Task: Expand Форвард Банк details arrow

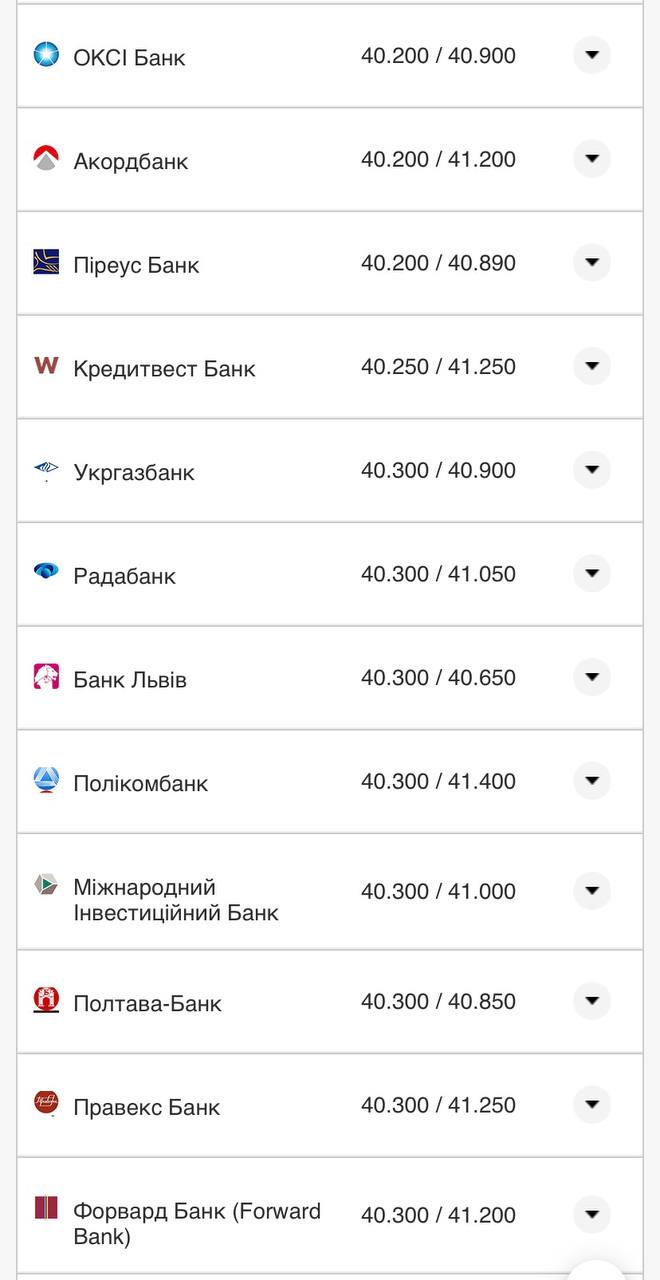Action: [x=592, y=1215]
